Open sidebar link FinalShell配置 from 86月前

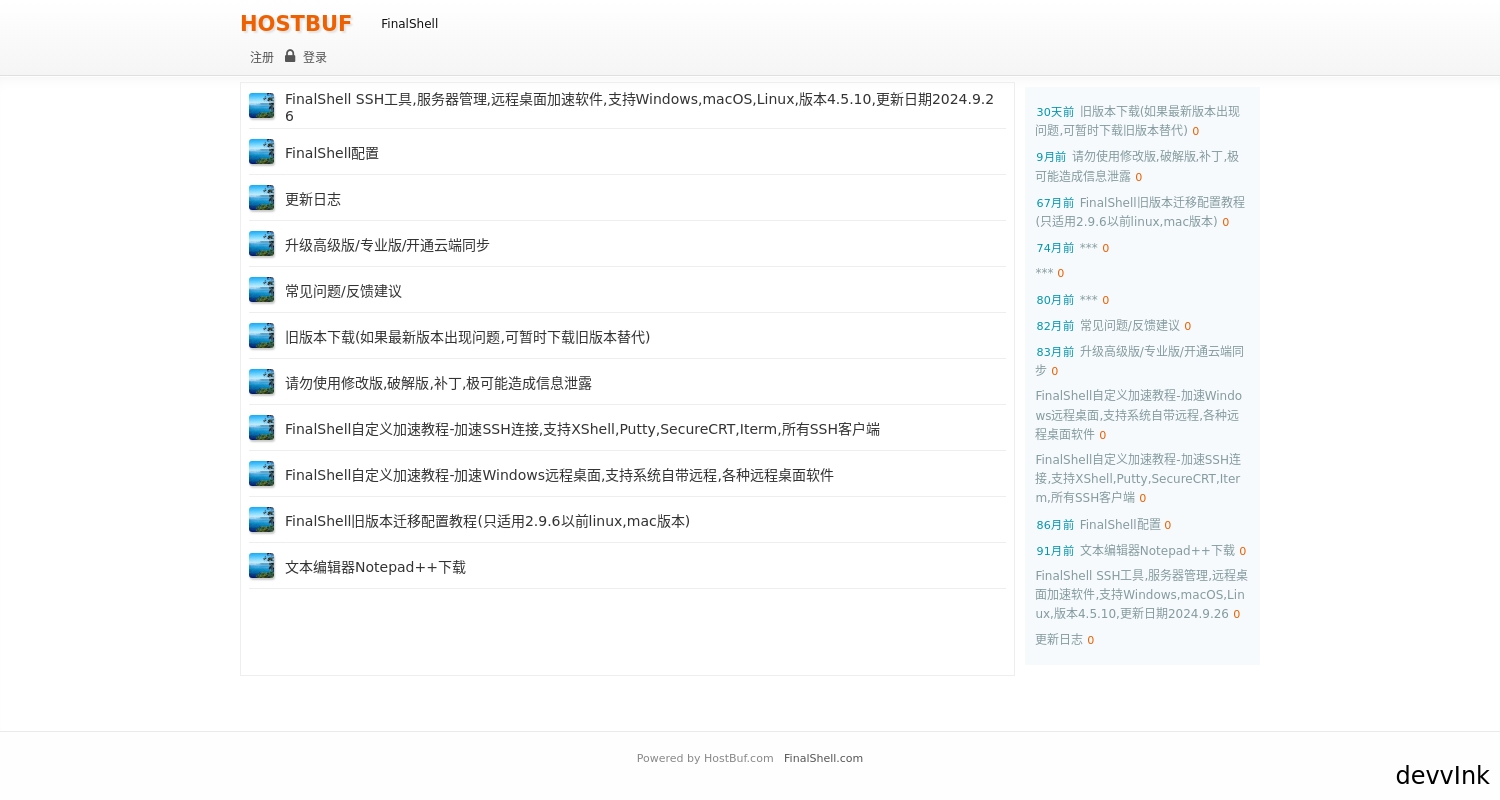coord(1120,525)
